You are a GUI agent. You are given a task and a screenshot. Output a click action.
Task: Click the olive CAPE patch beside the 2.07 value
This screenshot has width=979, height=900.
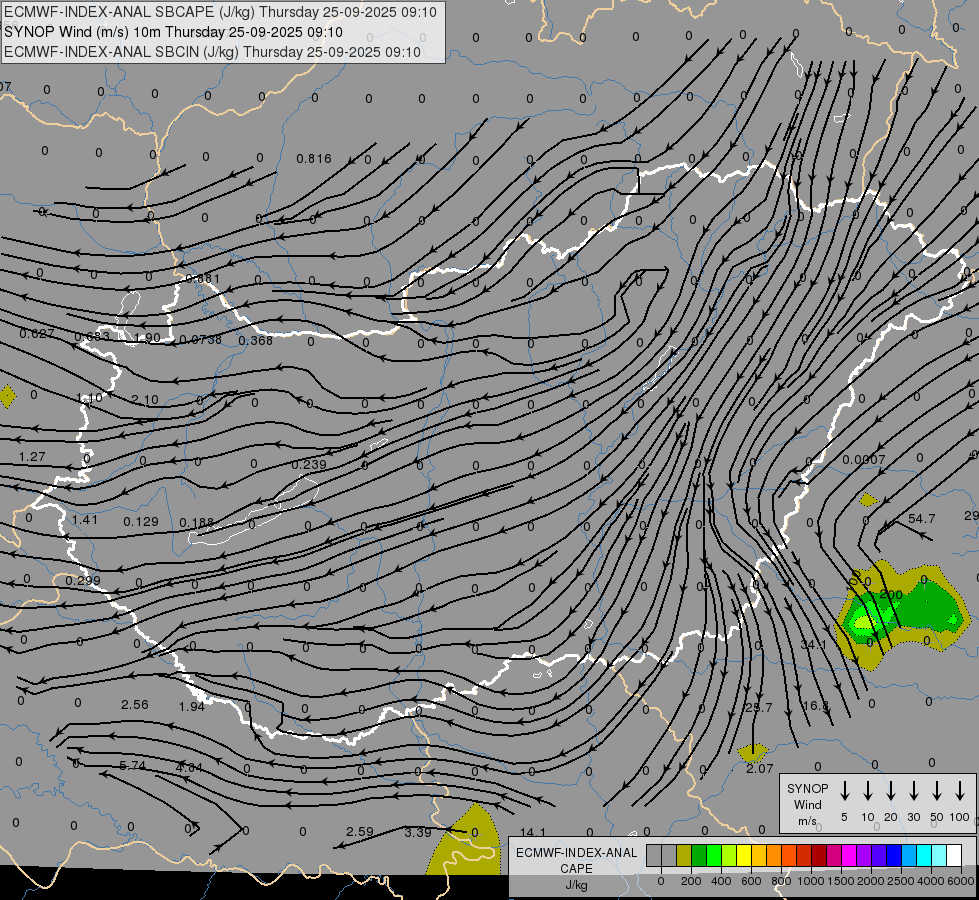pyautogui.click(x=752, y=752)
